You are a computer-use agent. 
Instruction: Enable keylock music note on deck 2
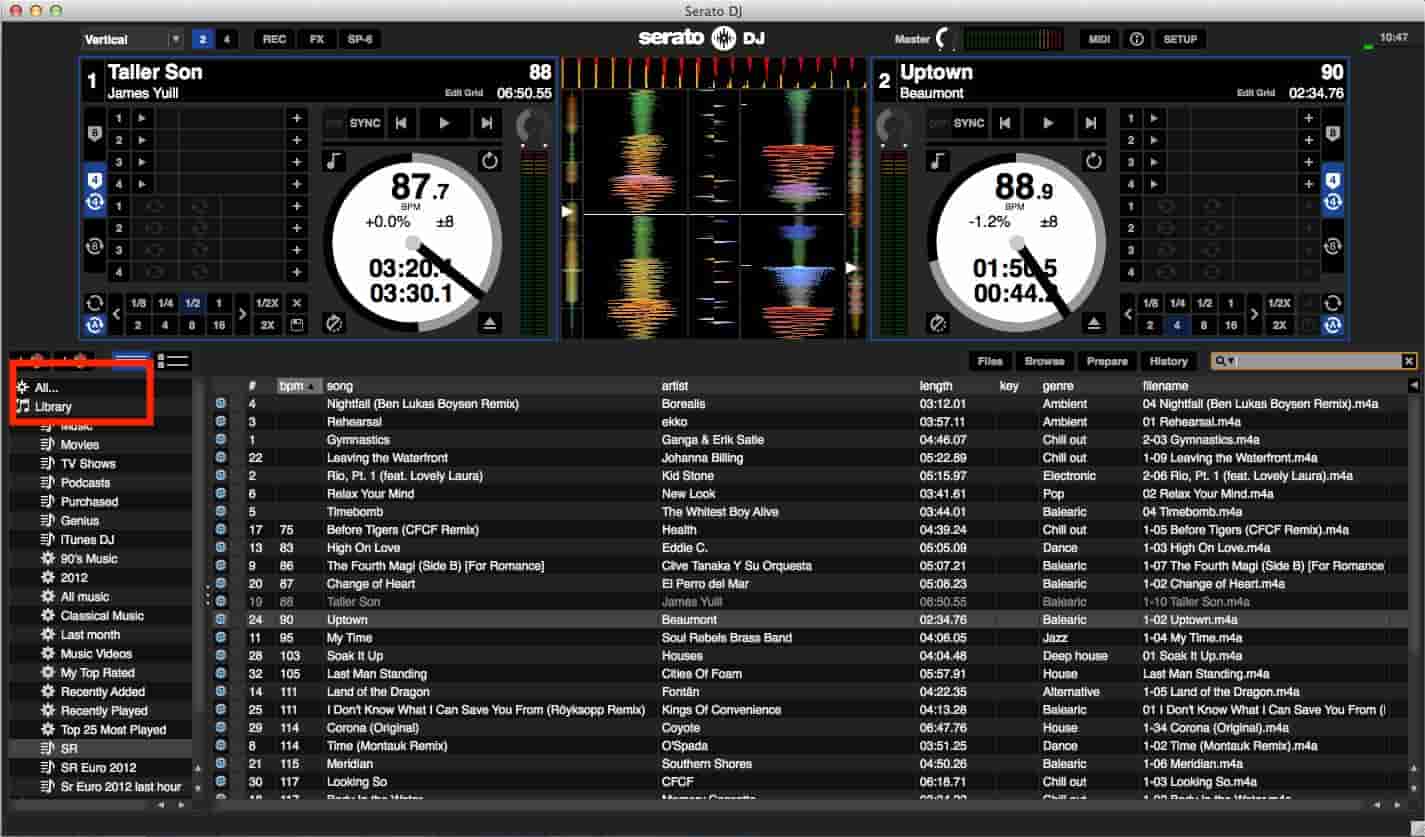click(937, 161)
